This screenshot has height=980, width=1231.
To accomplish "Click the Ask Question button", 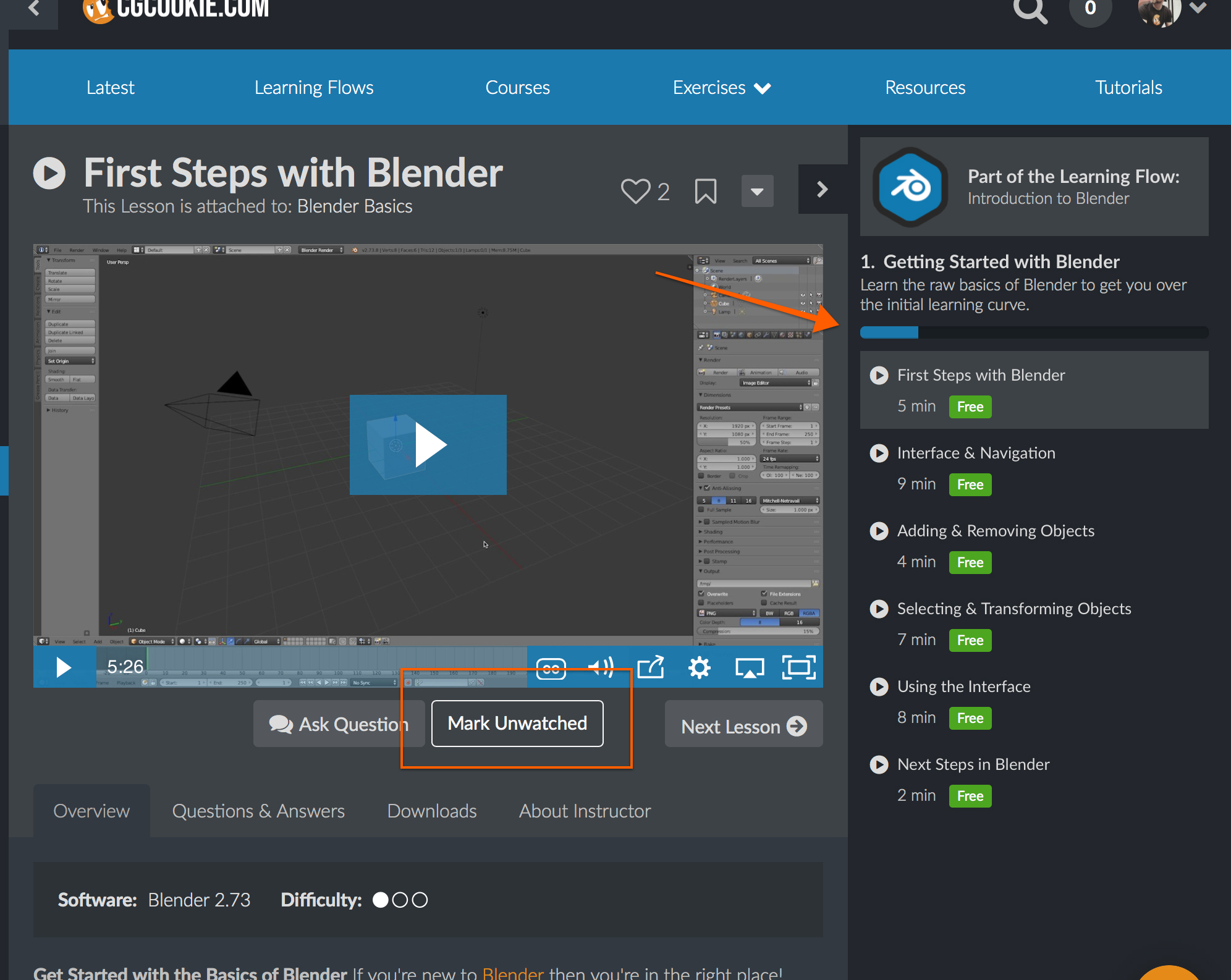I will (x=339, y=724).
